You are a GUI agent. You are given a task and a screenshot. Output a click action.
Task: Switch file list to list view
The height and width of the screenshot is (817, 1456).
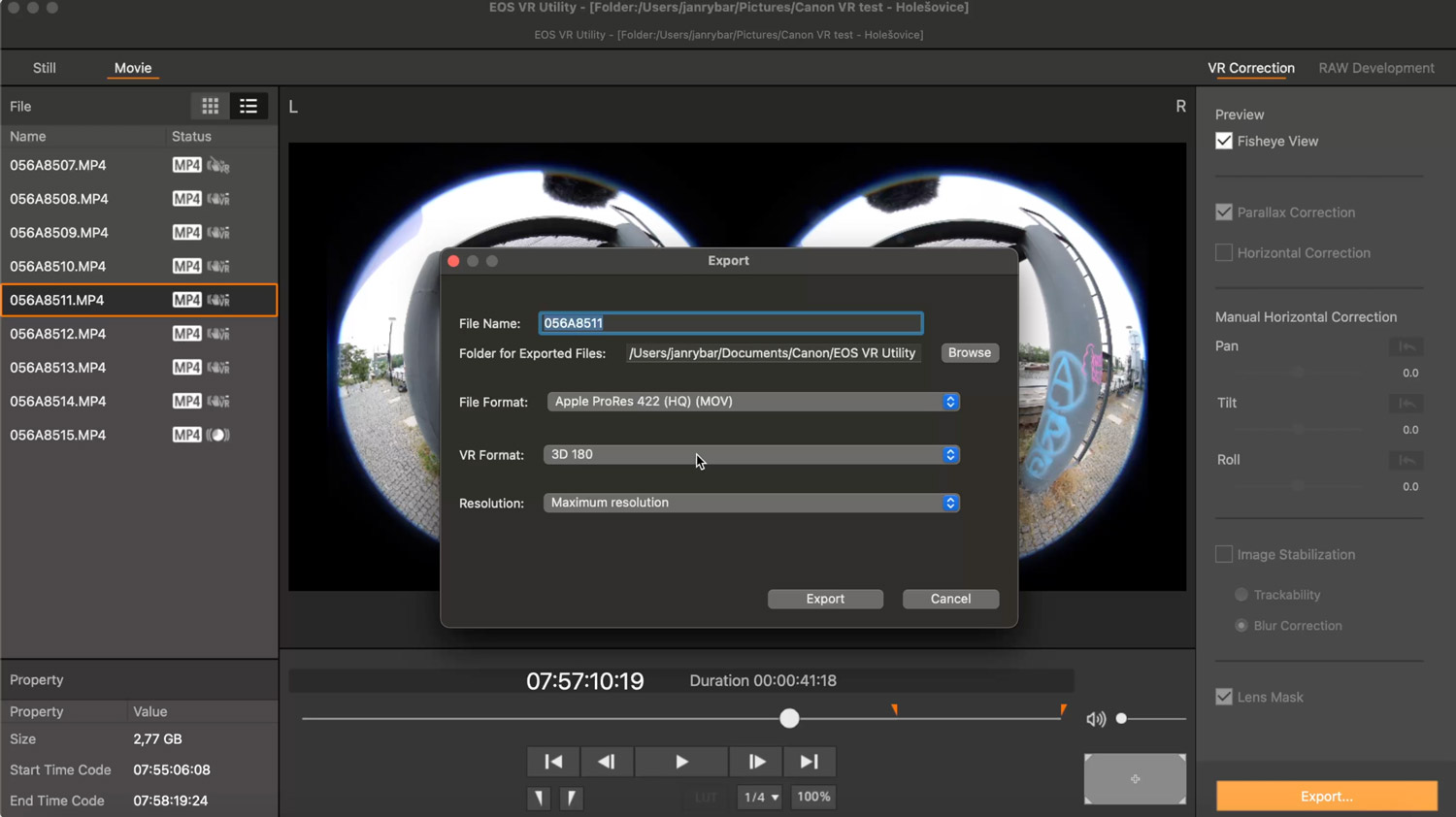click(x=248, y=106)
